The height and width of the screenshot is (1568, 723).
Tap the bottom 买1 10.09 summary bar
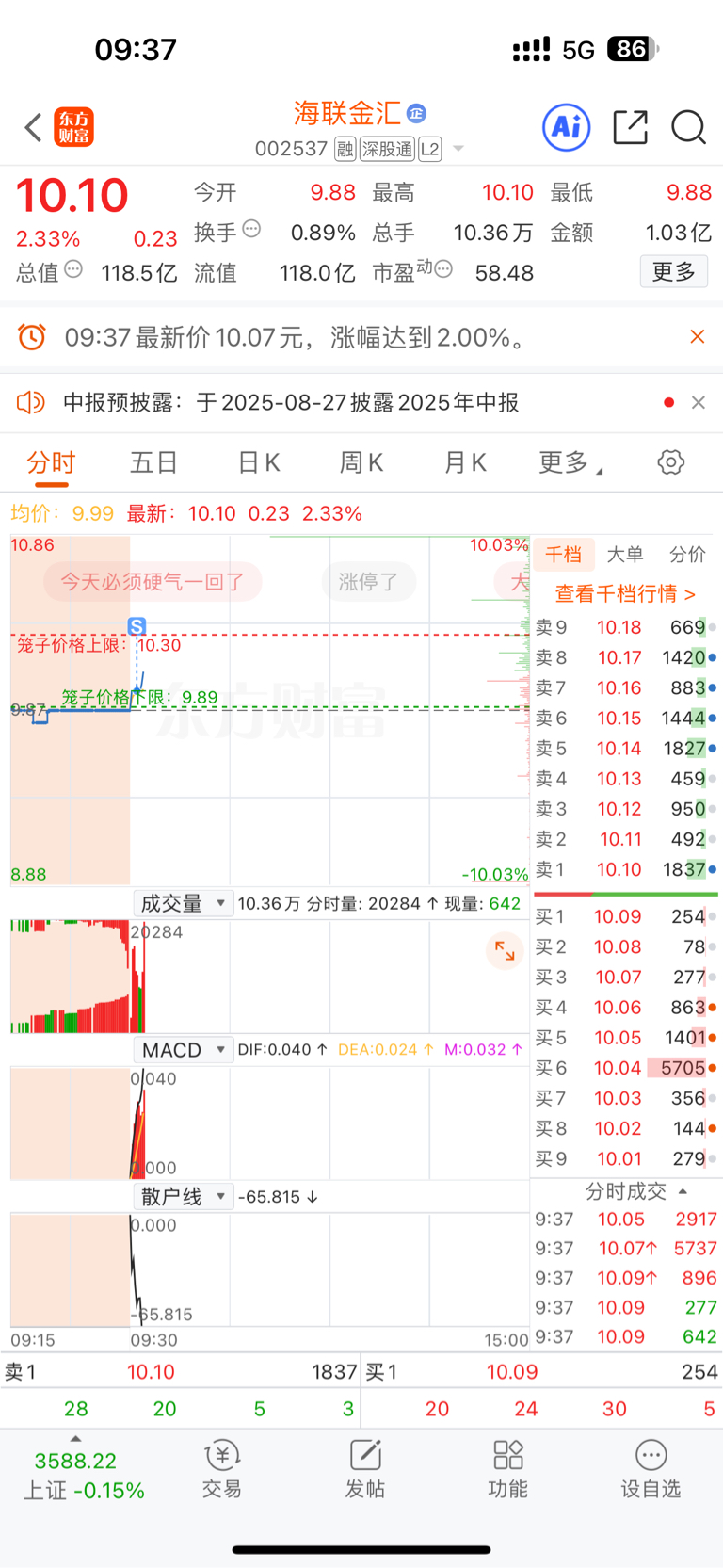pos(541,1372)
